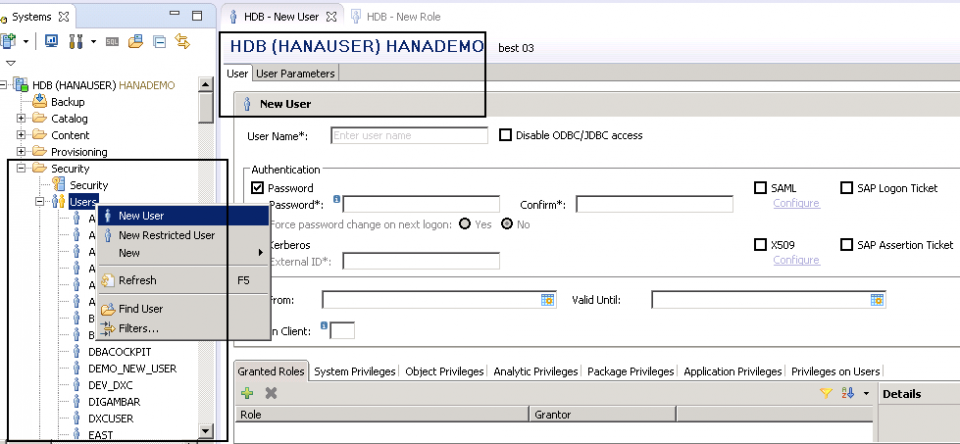Minimize the Systems view panel
The height and width of the screenshot is (444, 960).
tap(174, 13)
